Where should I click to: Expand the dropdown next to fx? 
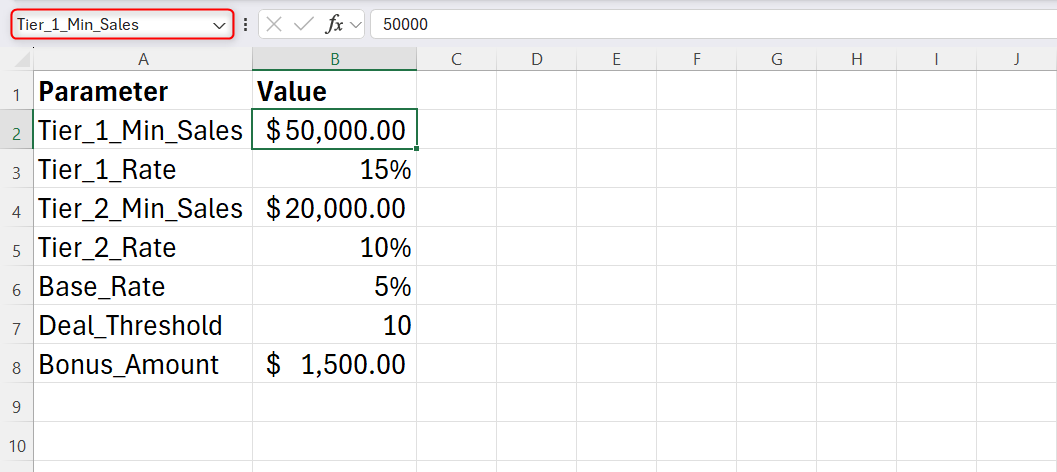[356, 26]
